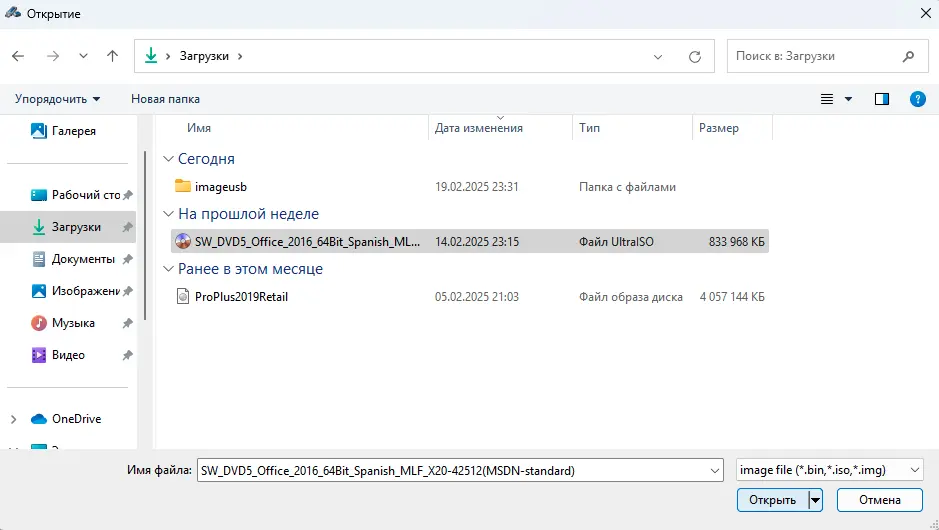Screen dimensions: 939x530
Task: Collapse the Ранее в этом месяце group
Action: pos(168,269)
